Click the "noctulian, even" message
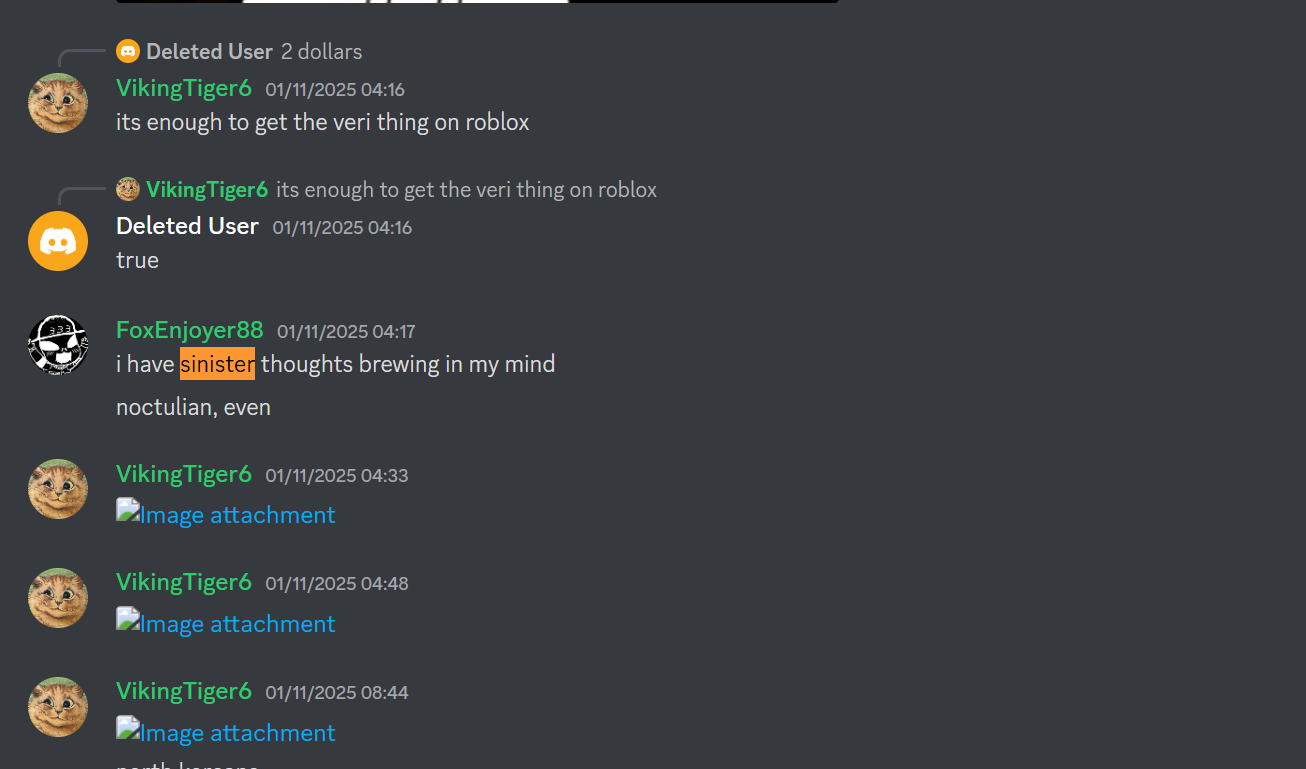 pyautogui.click(x=194, y=407)
